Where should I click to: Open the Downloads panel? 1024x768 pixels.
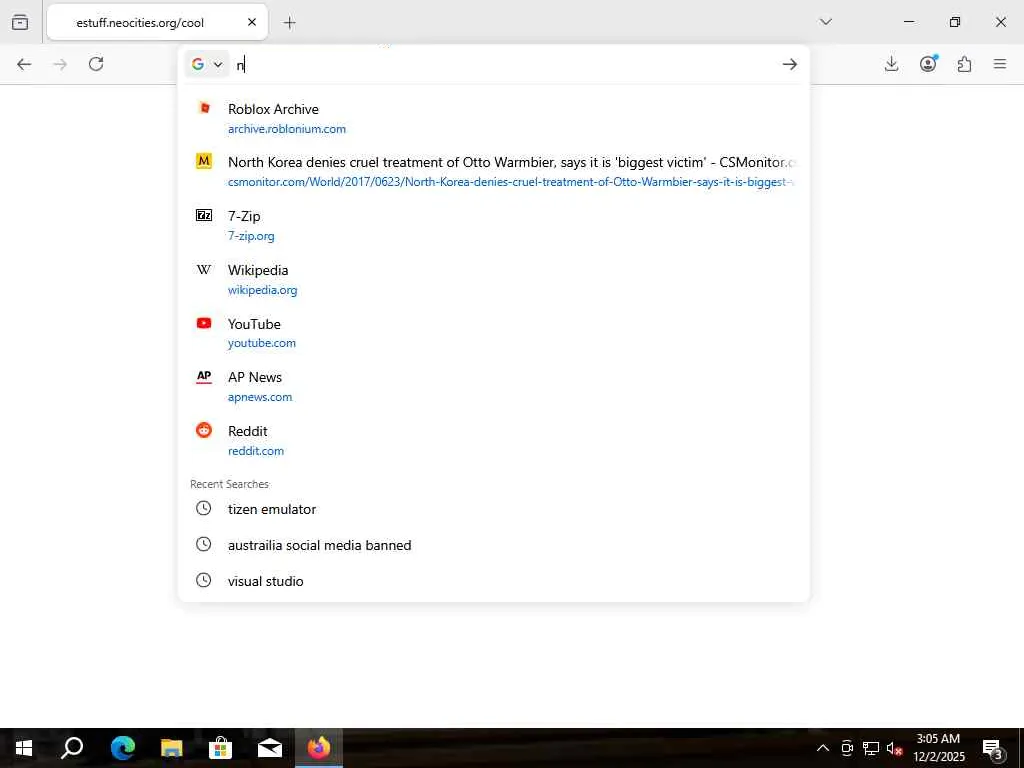[891, 64]
